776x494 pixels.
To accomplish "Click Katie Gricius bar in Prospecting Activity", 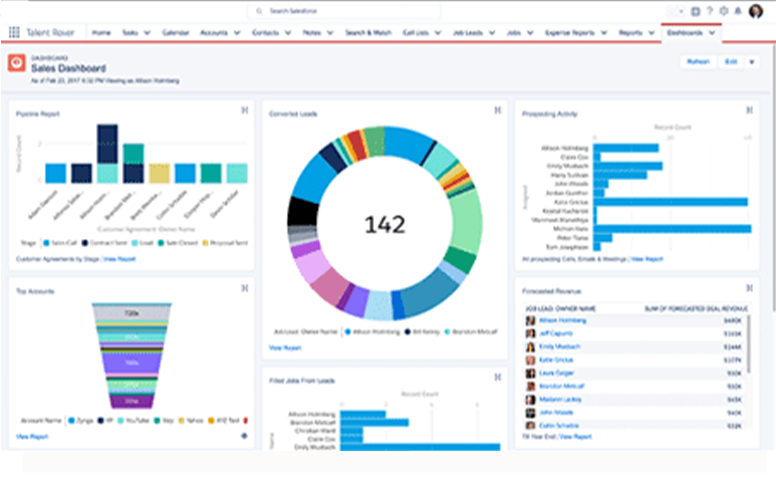I will [x=670, y=202].
